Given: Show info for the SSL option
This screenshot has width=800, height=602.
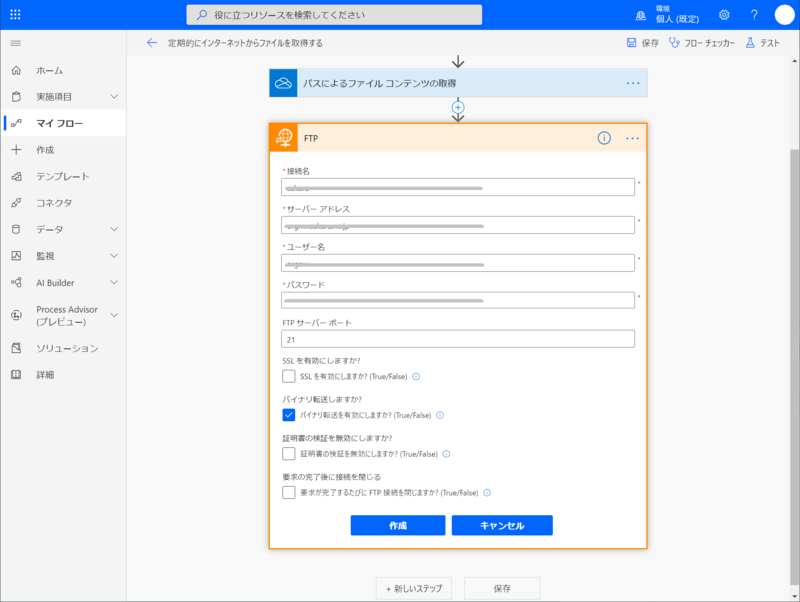Looking at the screenshot, I should 416,377.
